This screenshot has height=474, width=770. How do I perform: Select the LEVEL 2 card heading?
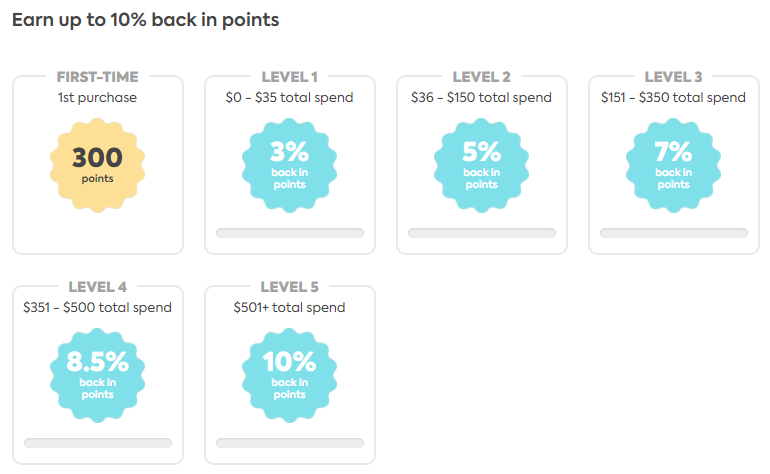(481, 77)
